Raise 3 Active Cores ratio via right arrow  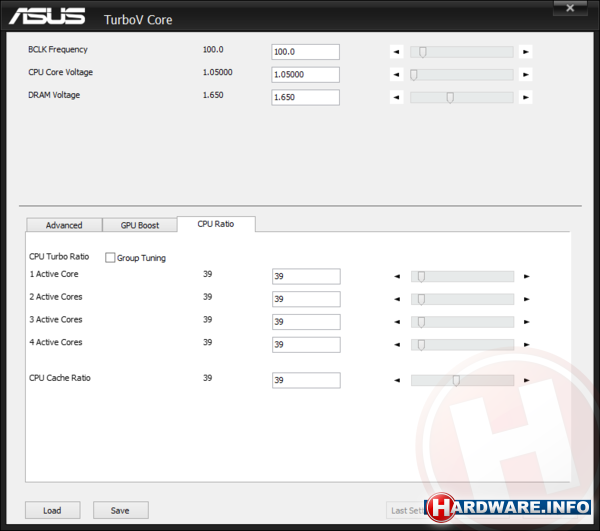click(x=527, y=322)
